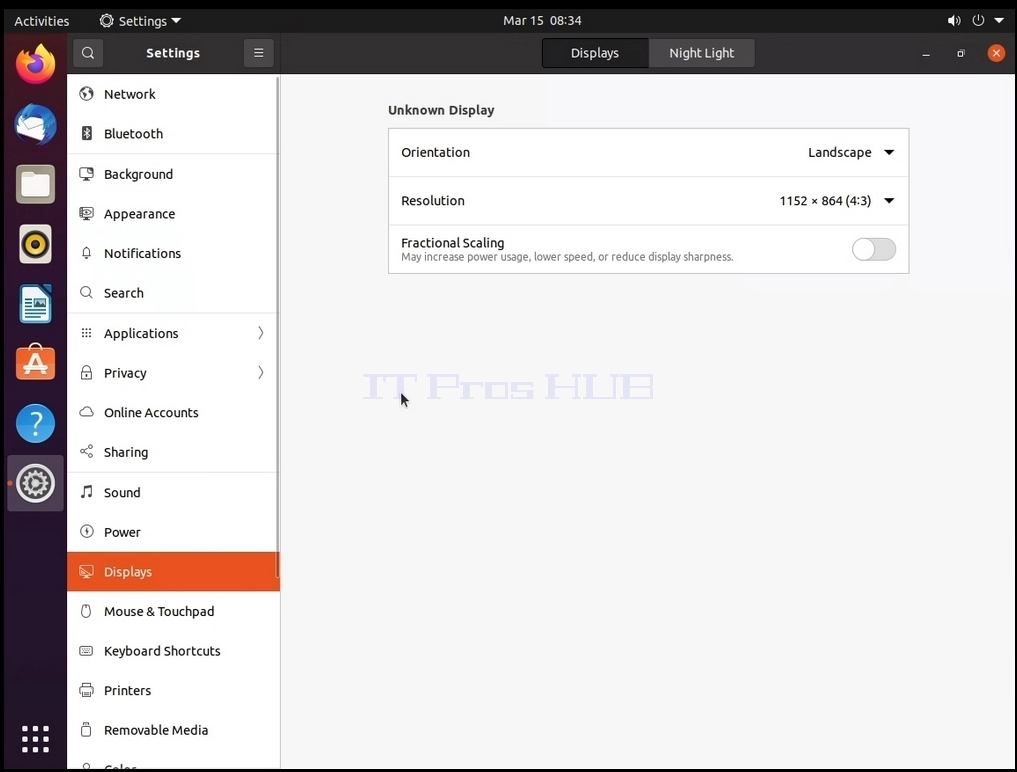This screenshot has width=1017, height=772.
Task: Open Help from the dock
Action: [x=36, y=424]
